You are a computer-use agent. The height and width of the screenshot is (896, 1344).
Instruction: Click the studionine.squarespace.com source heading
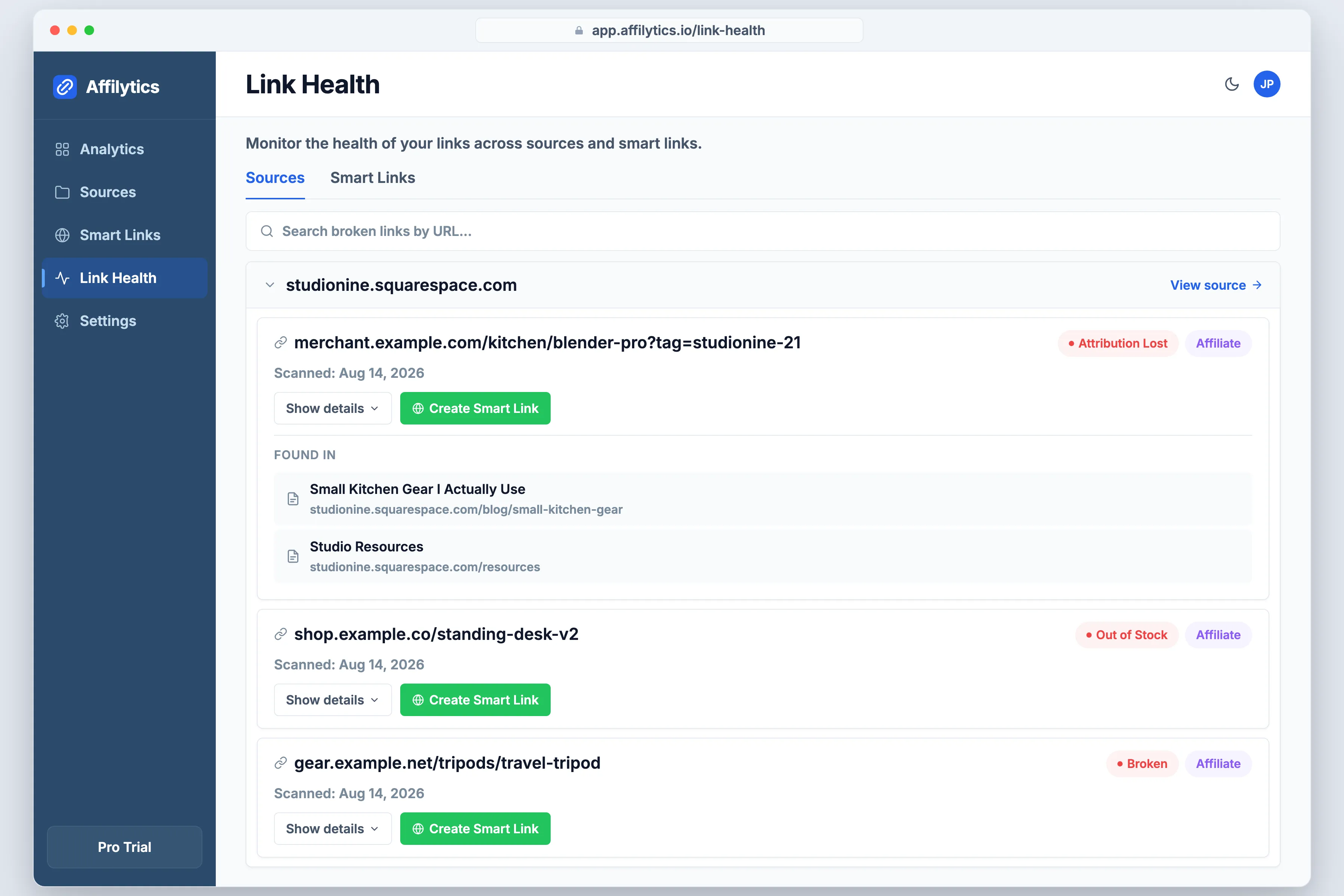coord(401,284)
